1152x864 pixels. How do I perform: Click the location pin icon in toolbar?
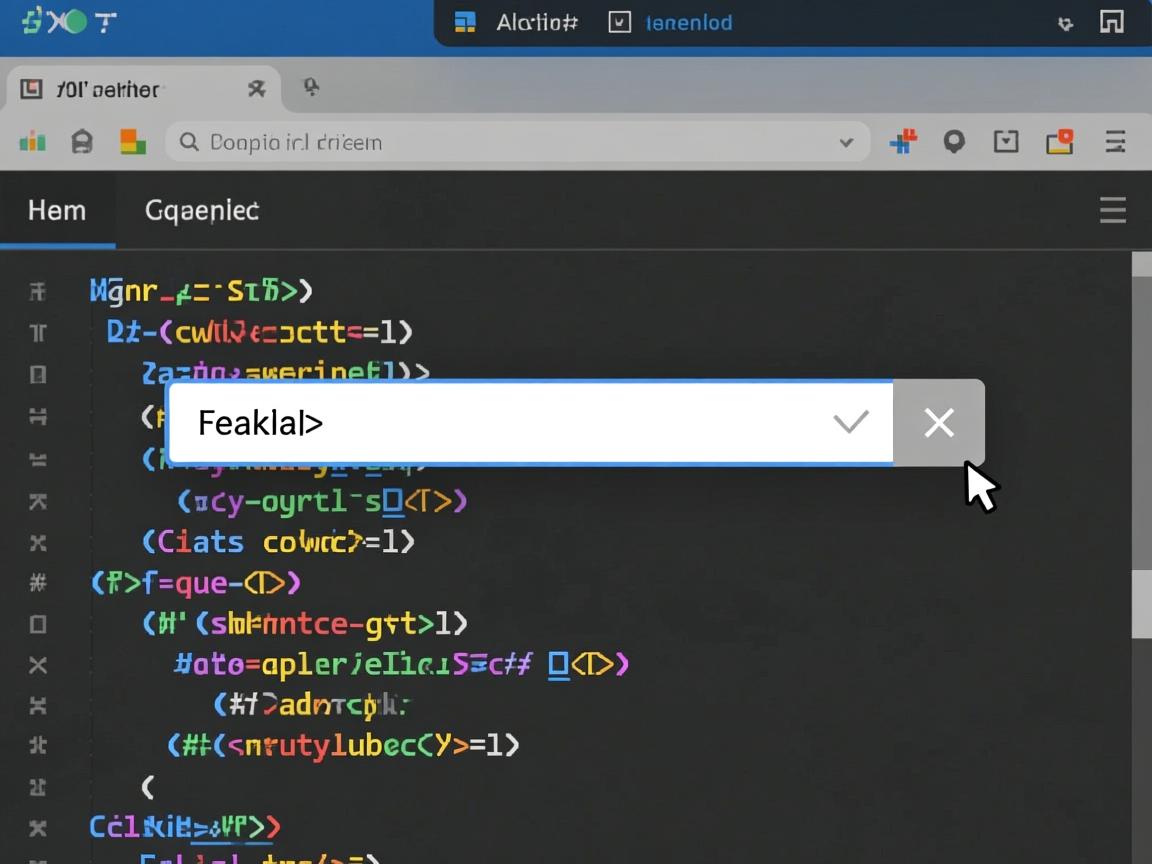click(954, 142)
